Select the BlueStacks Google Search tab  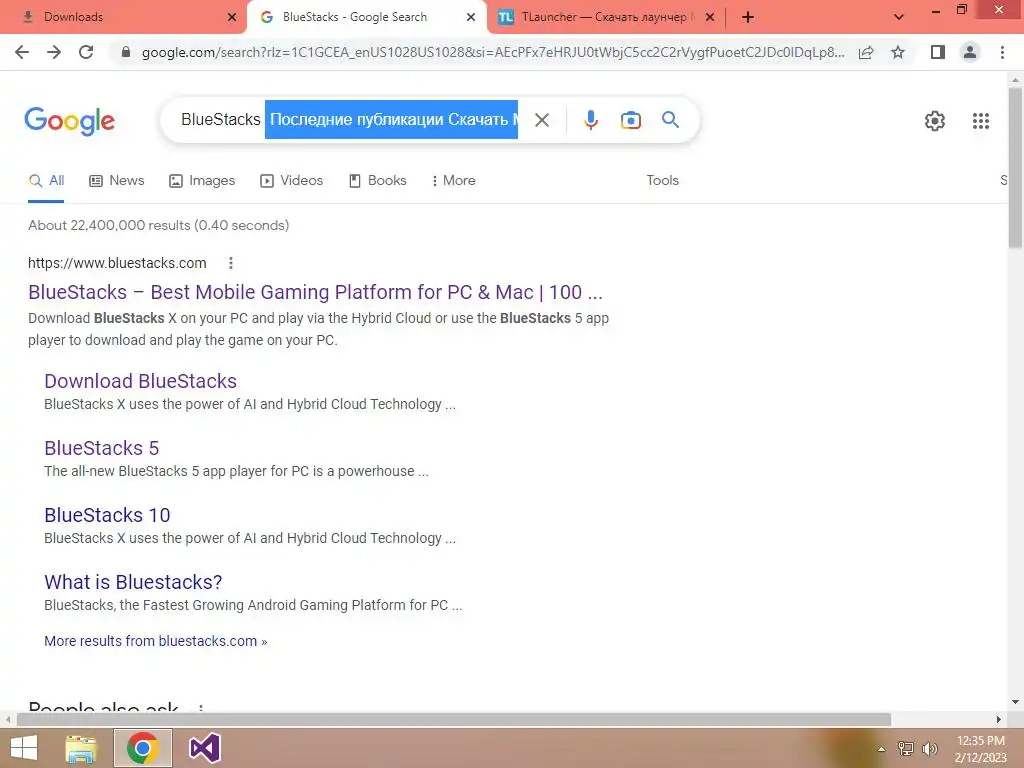click(366, 17)
